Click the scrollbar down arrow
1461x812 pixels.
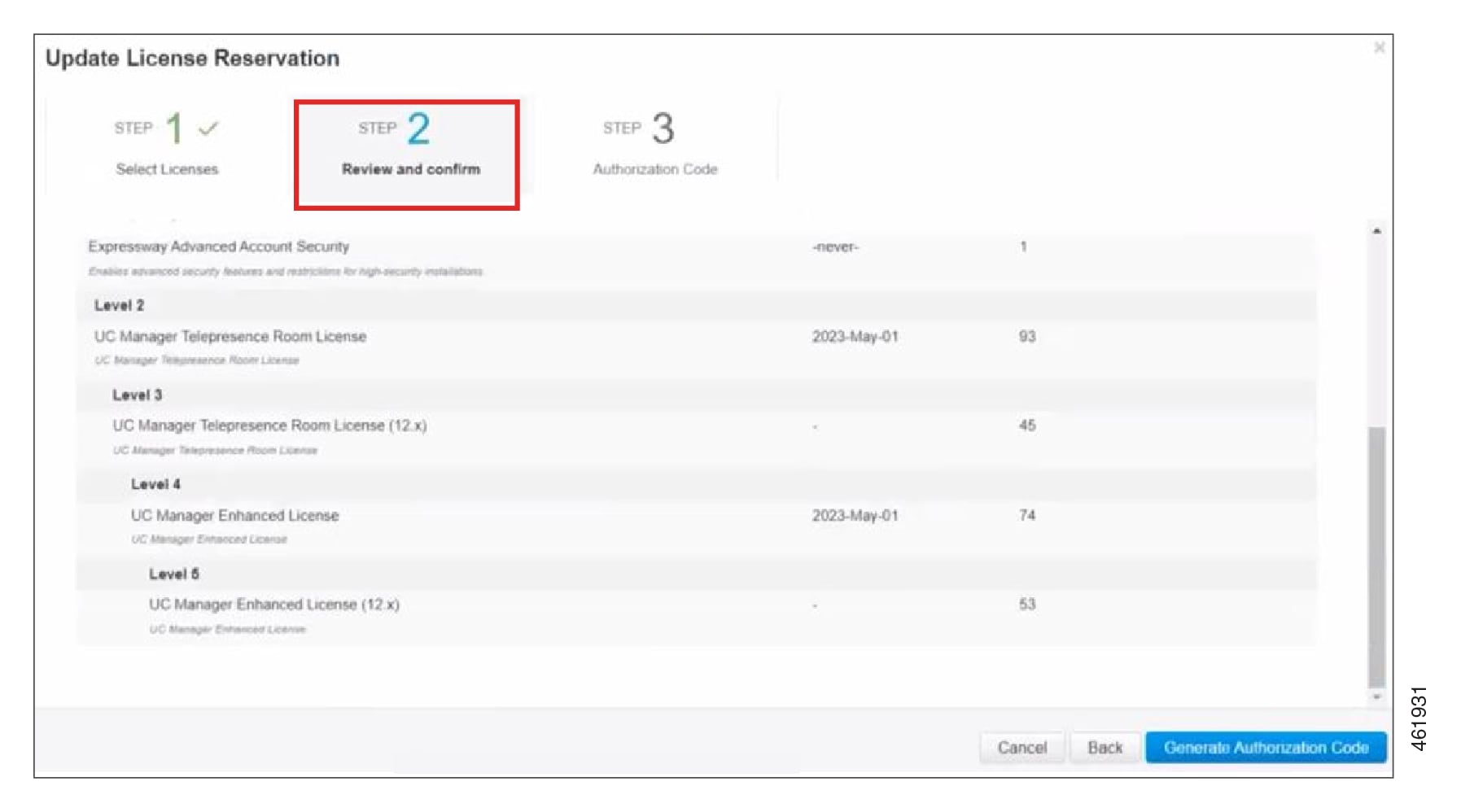pos(1376,697)
